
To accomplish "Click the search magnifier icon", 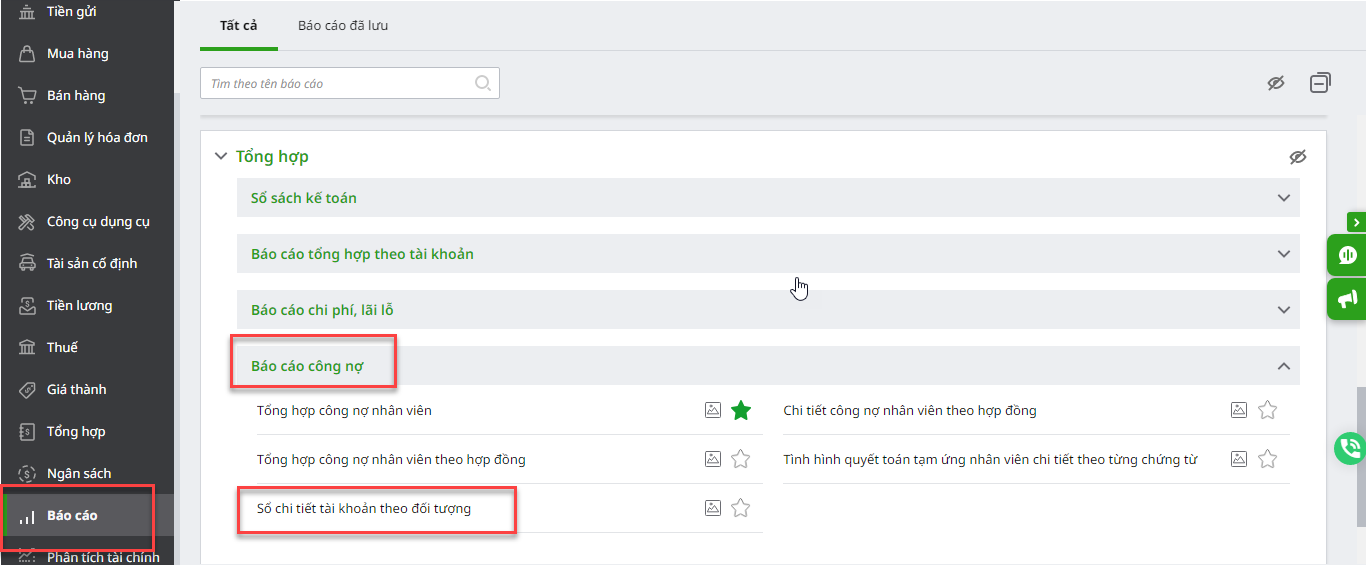I will (483, 83).
